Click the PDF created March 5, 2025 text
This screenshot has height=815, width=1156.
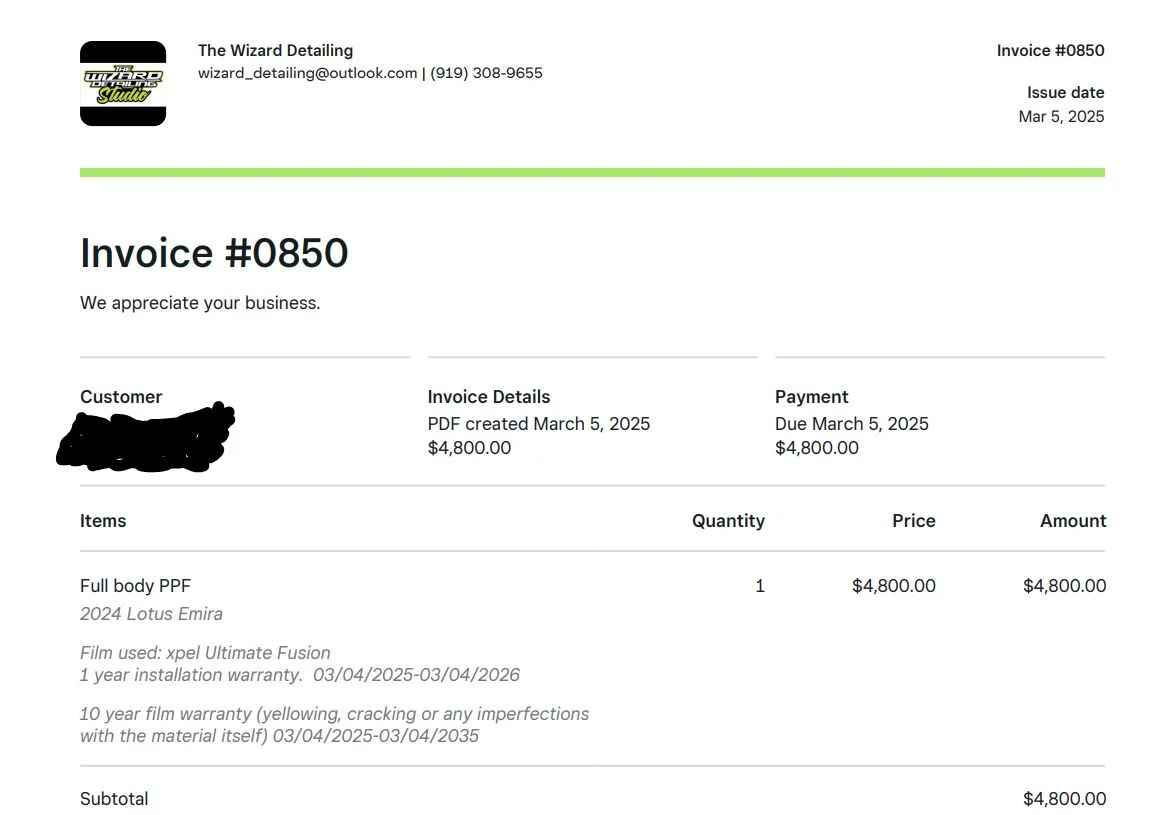point(539,424)
